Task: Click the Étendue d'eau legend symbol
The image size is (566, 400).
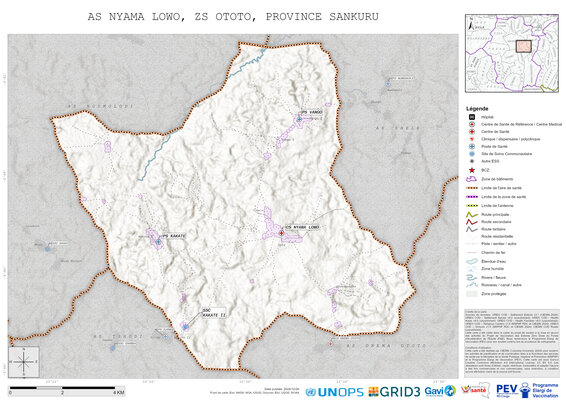Action: 472,261
